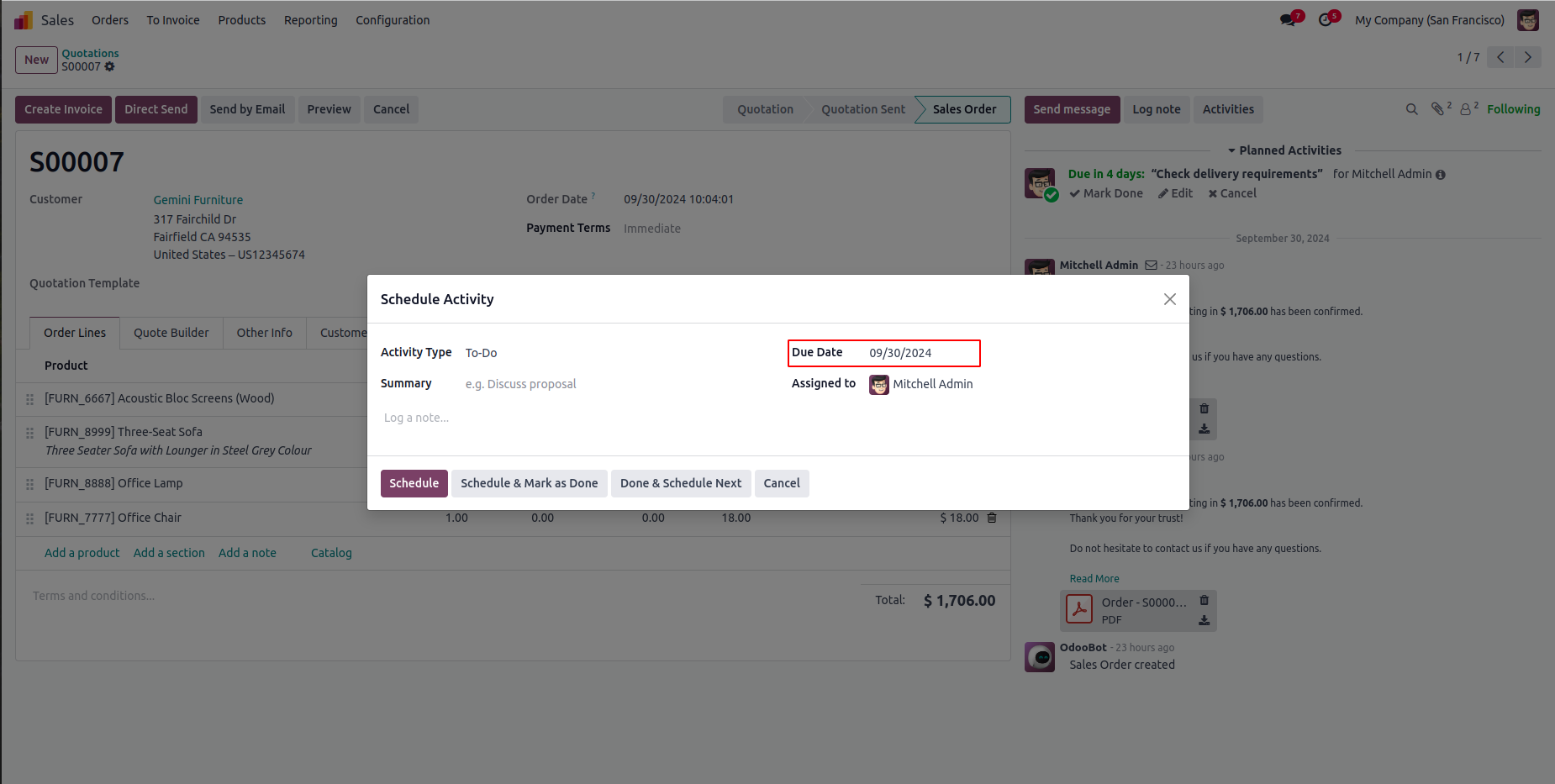
Task: Toggle the Following subscription status
Action: (x=1513, y=109)
